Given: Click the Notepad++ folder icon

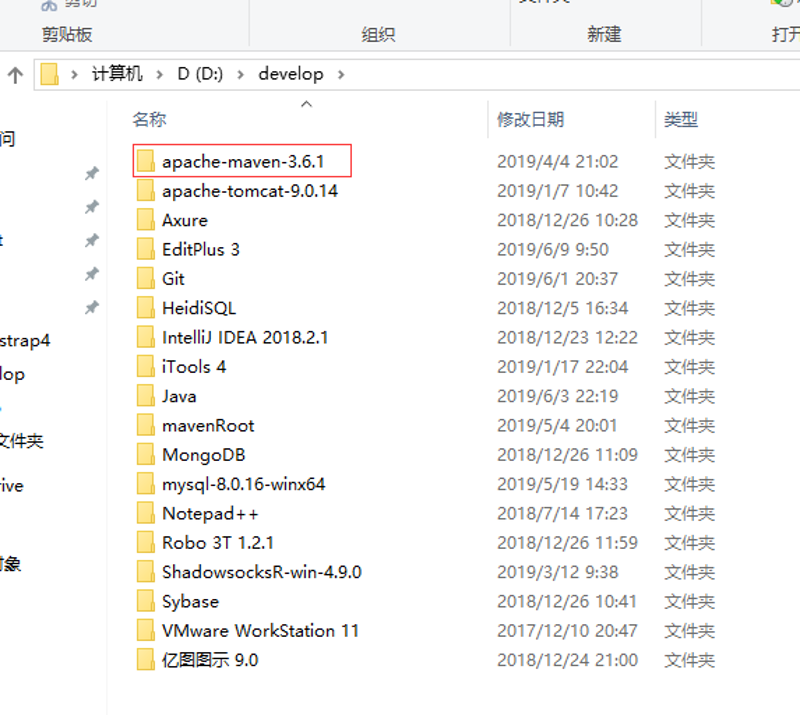Looking at the screenshot, I should pos(145,513).
